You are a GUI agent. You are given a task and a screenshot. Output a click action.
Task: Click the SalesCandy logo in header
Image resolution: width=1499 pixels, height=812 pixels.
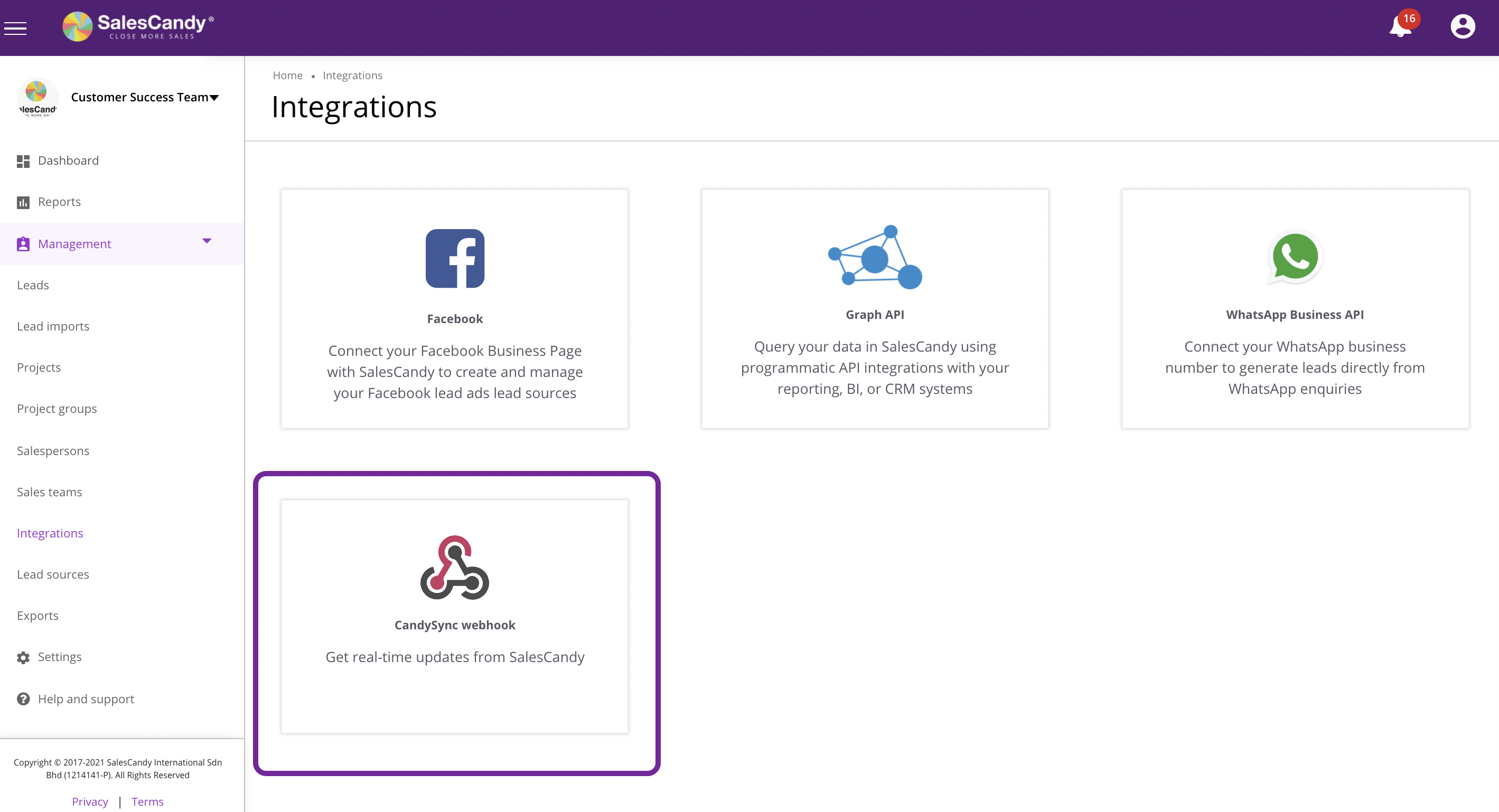tap(138, 27)
